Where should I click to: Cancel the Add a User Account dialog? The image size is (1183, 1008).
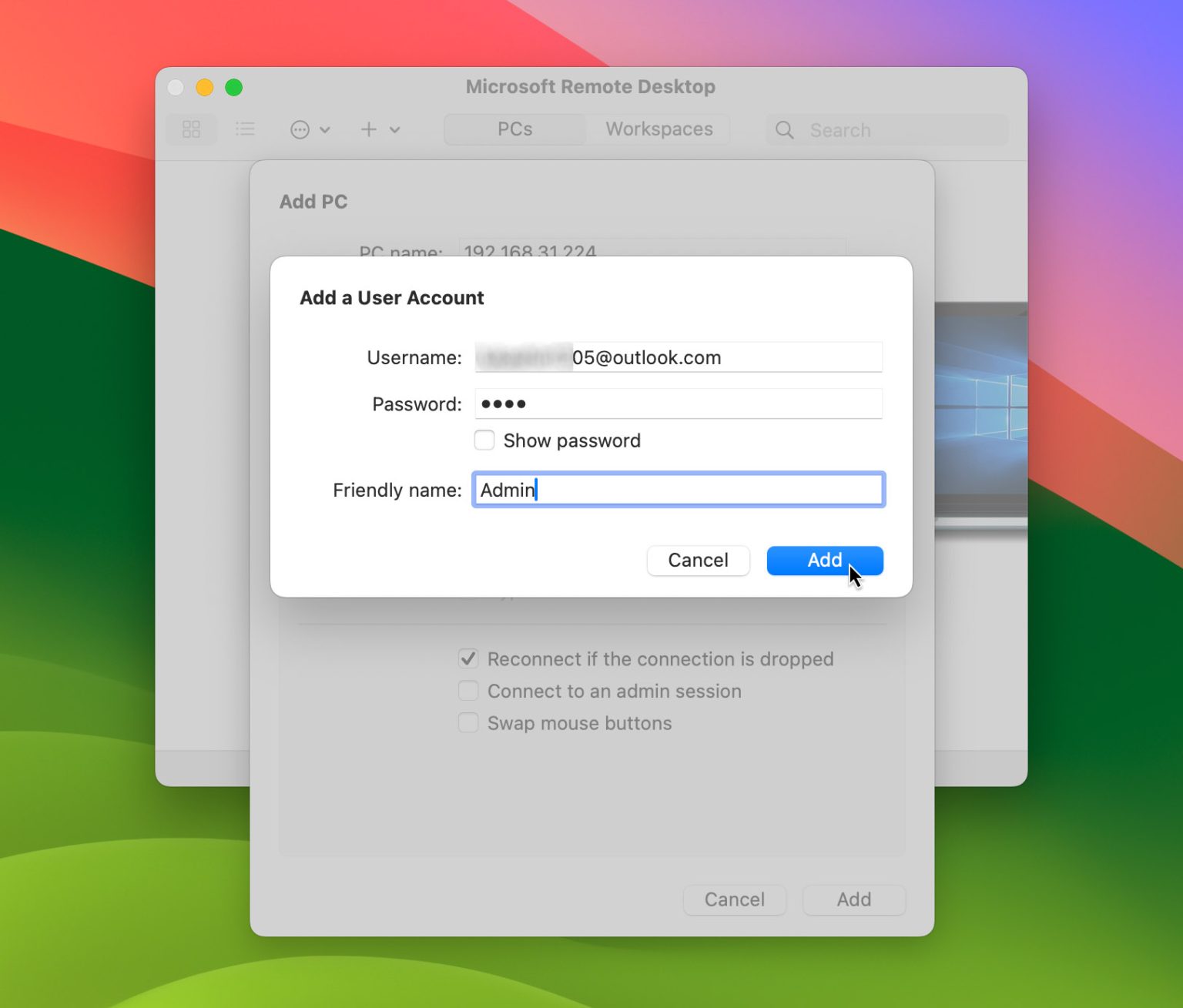click(x=698, y=560)
